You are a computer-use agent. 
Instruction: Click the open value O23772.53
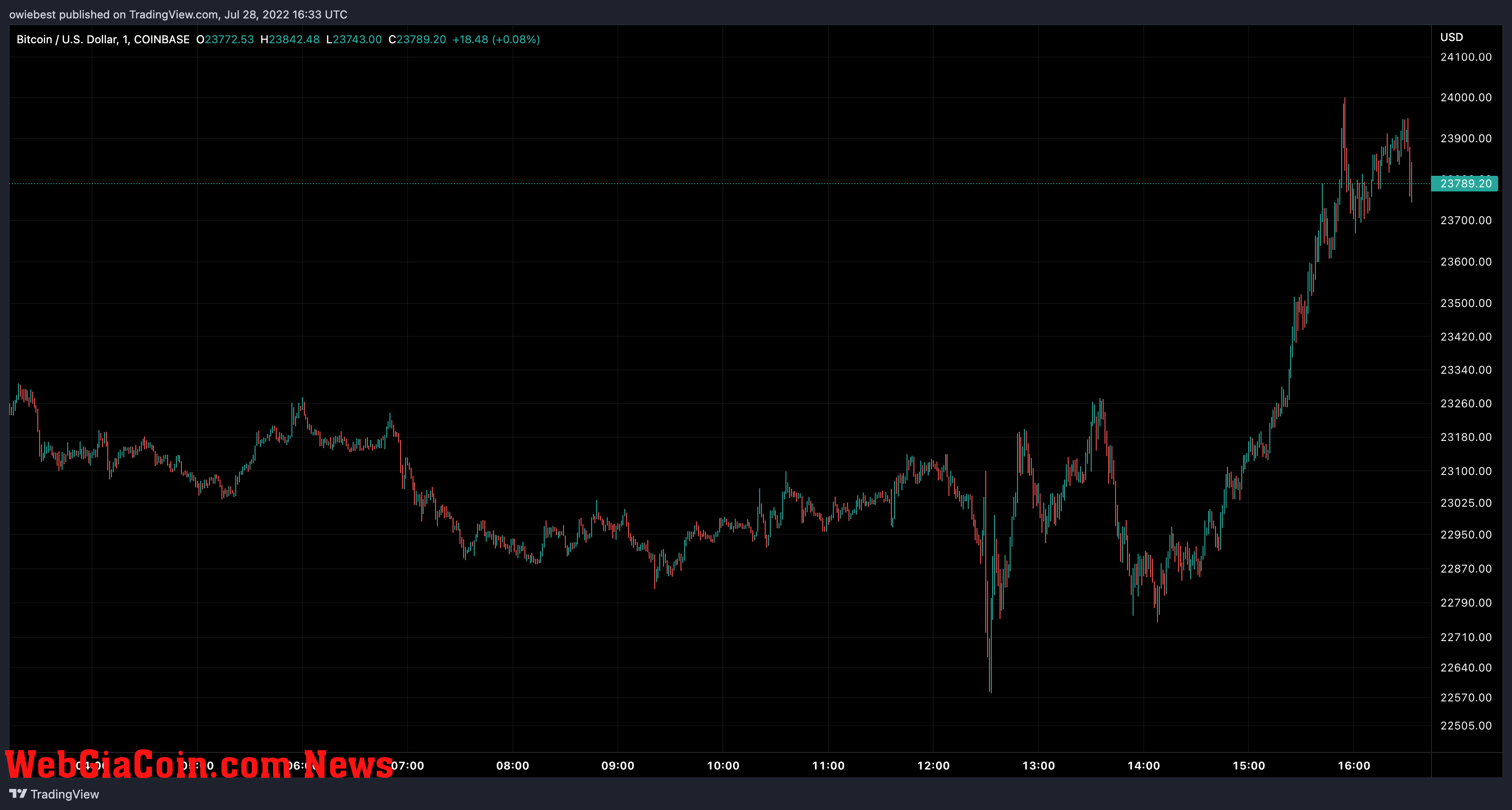[x=225, y=39]
